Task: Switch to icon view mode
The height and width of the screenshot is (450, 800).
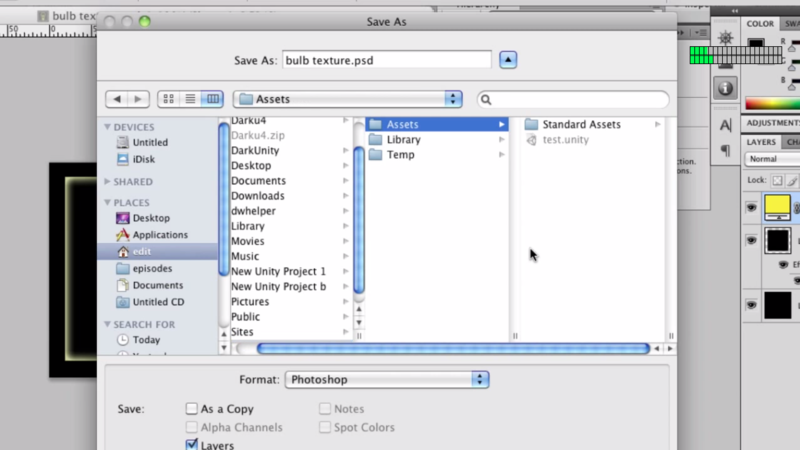Action: click(168, 99)
